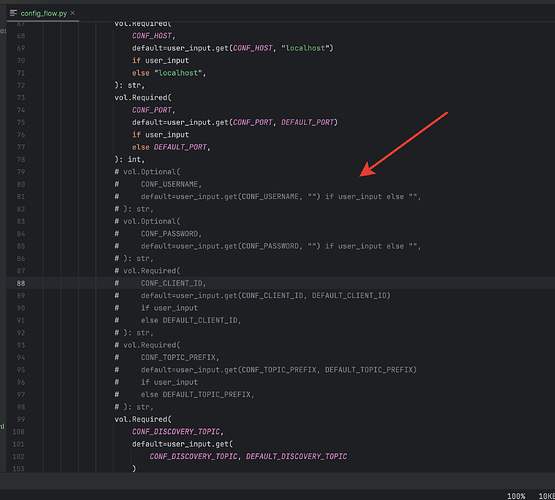Close the config_flow.py tab

pos(73,13)
